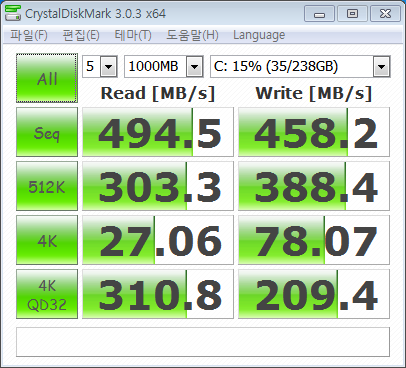Open the 도움말(H) menu
Image resolution: width=406 pixels, height=368 pixels.
(x=192, y=35)
